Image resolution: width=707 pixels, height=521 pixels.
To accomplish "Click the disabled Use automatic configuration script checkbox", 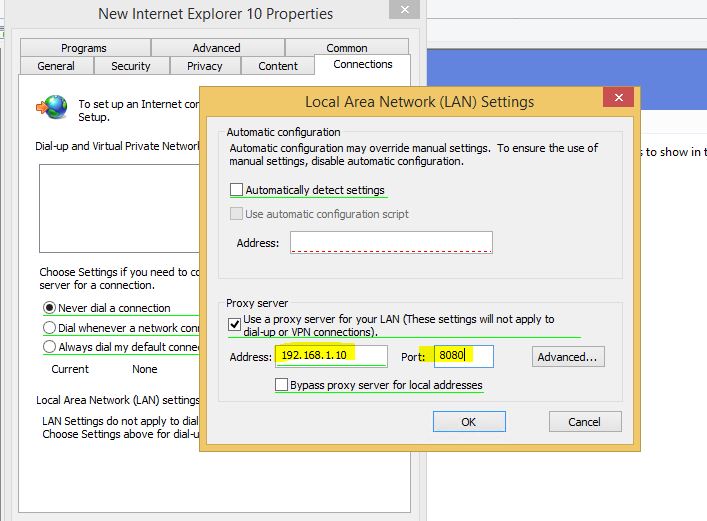I will 236,214.
